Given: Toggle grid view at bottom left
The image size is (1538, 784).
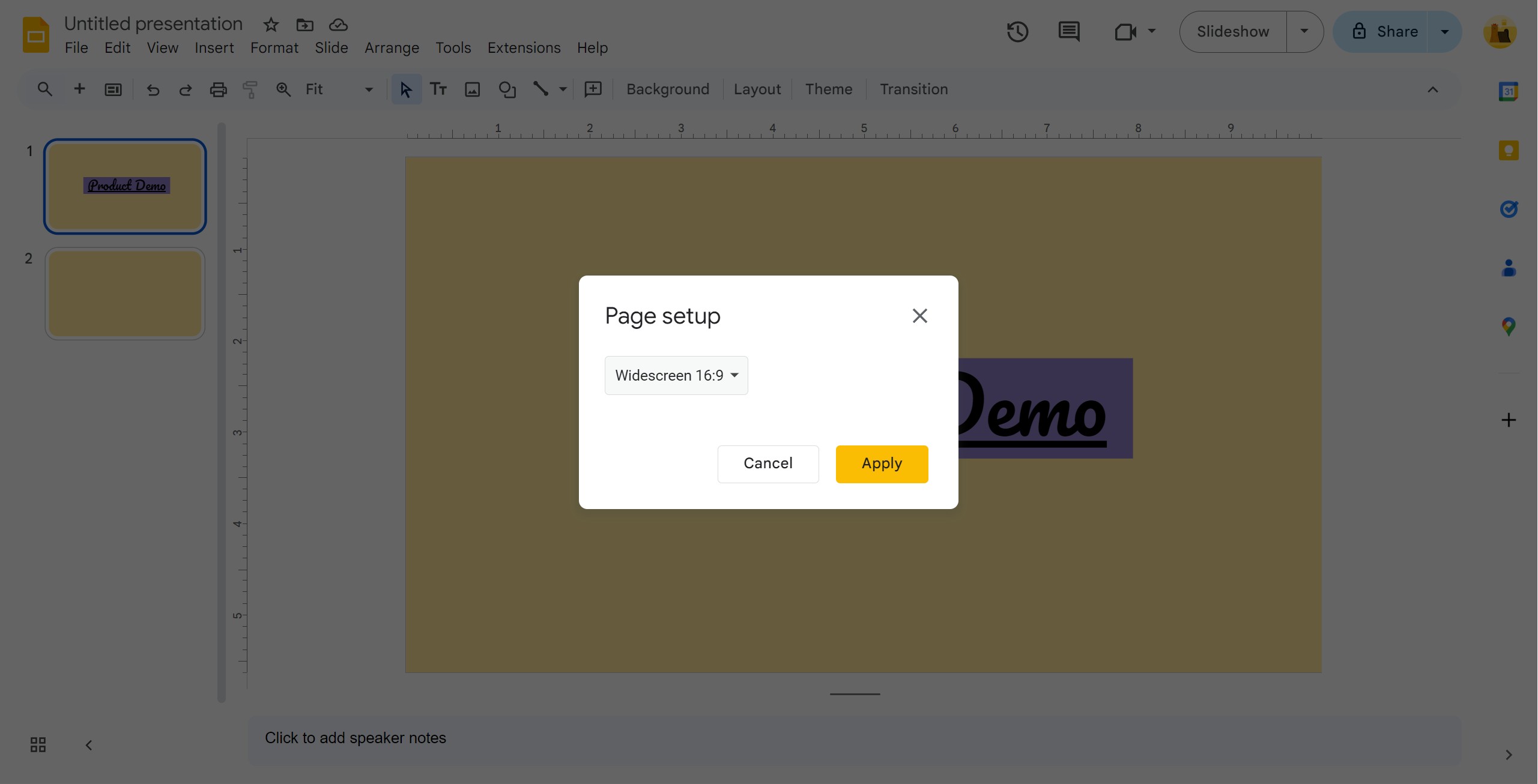Looking at the screenshot, I should [x=38, y=745].
